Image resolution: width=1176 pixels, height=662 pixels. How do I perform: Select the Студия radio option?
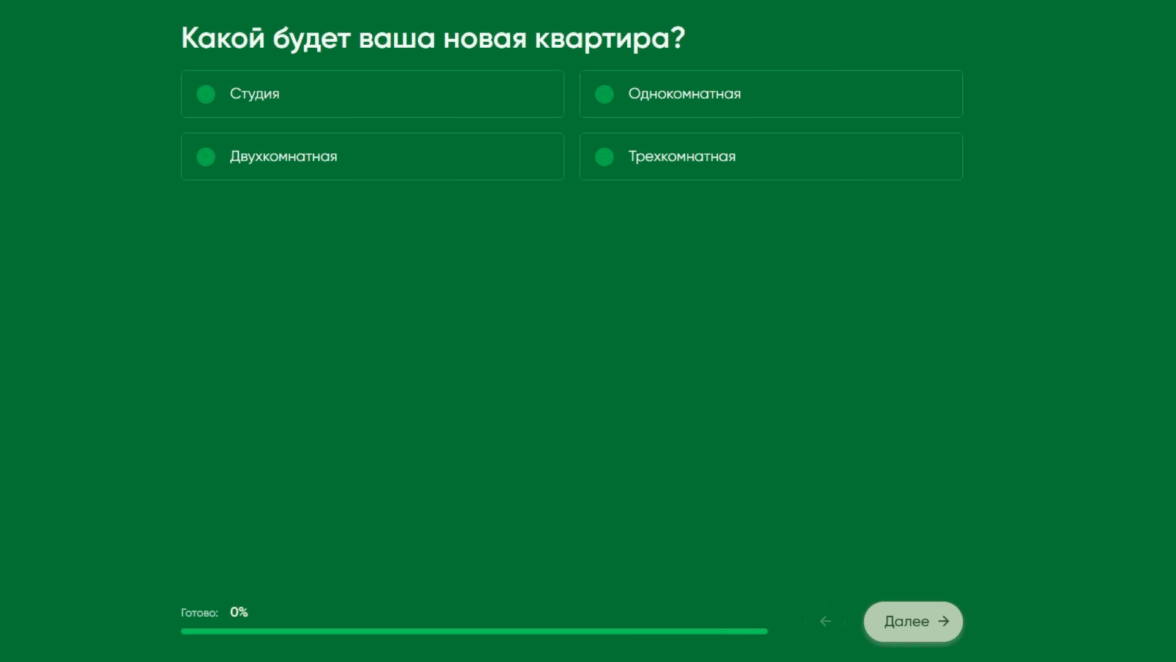pyautogui.click(x=372, y=94)
